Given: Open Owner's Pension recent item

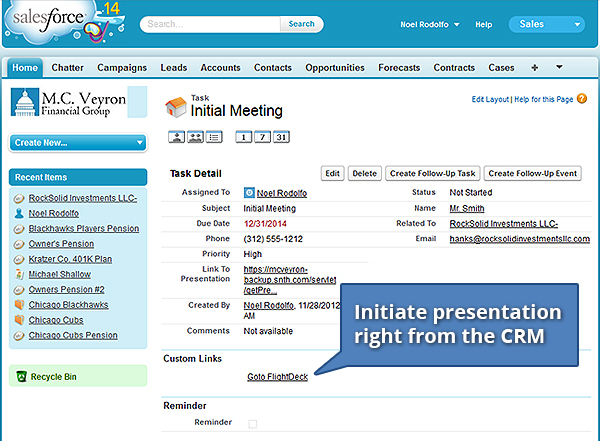Looking at the screenshot, I should [61, 244].
